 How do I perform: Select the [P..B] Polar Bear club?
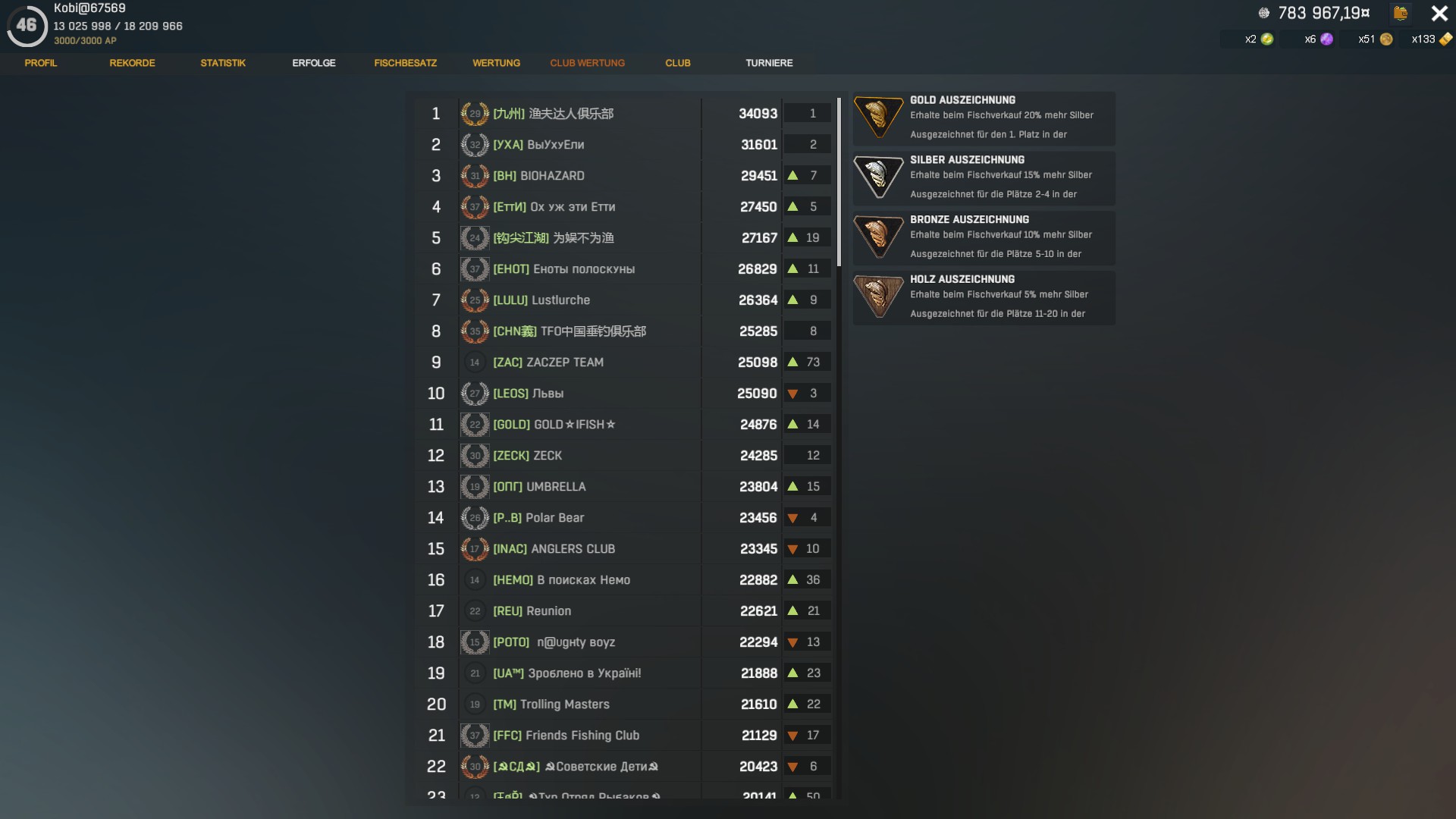click(x=623, y=517)
